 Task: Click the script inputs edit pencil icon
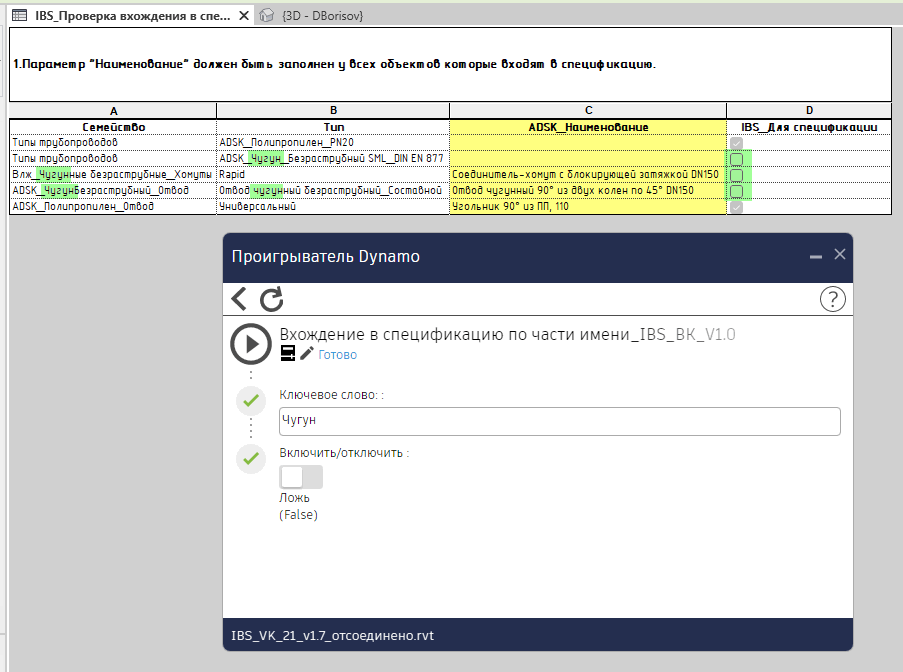307,354
